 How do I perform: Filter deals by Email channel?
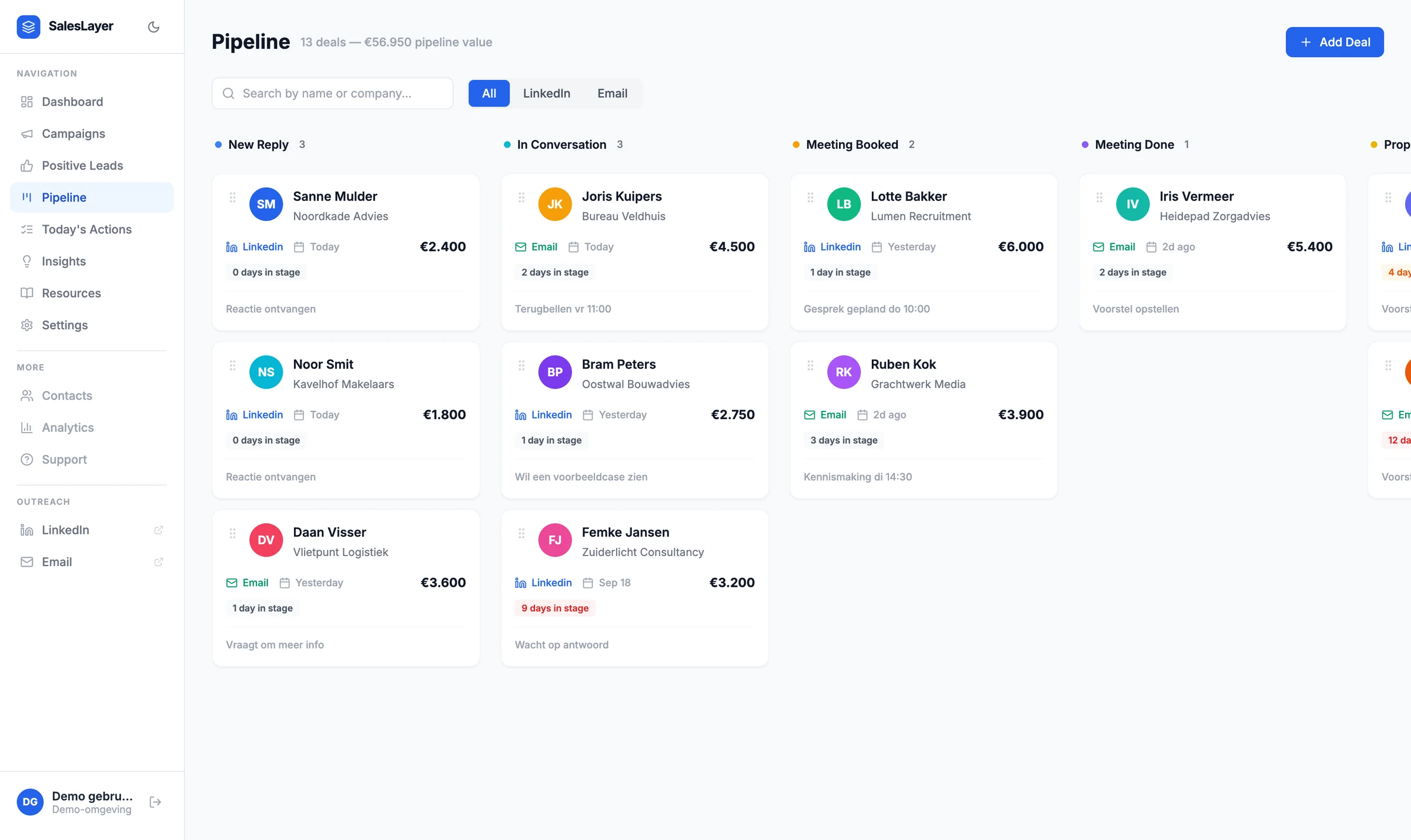coord(613,93)
